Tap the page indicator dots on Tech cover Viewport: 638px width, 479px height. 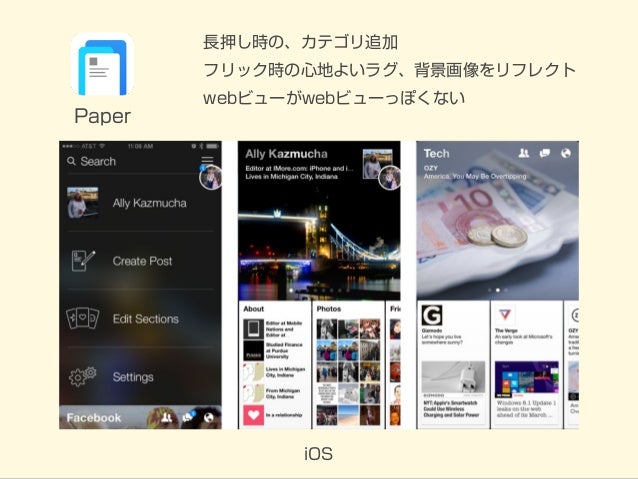pos(497,290)
